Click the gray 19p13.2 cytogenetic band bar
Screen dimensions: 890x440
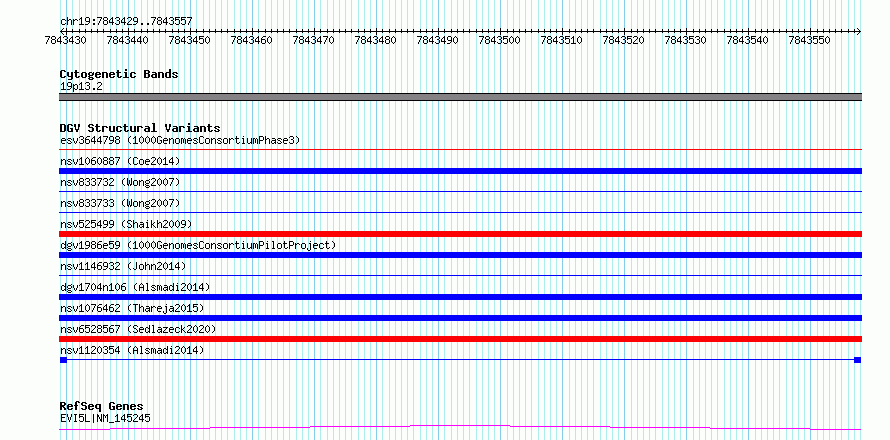460,97
